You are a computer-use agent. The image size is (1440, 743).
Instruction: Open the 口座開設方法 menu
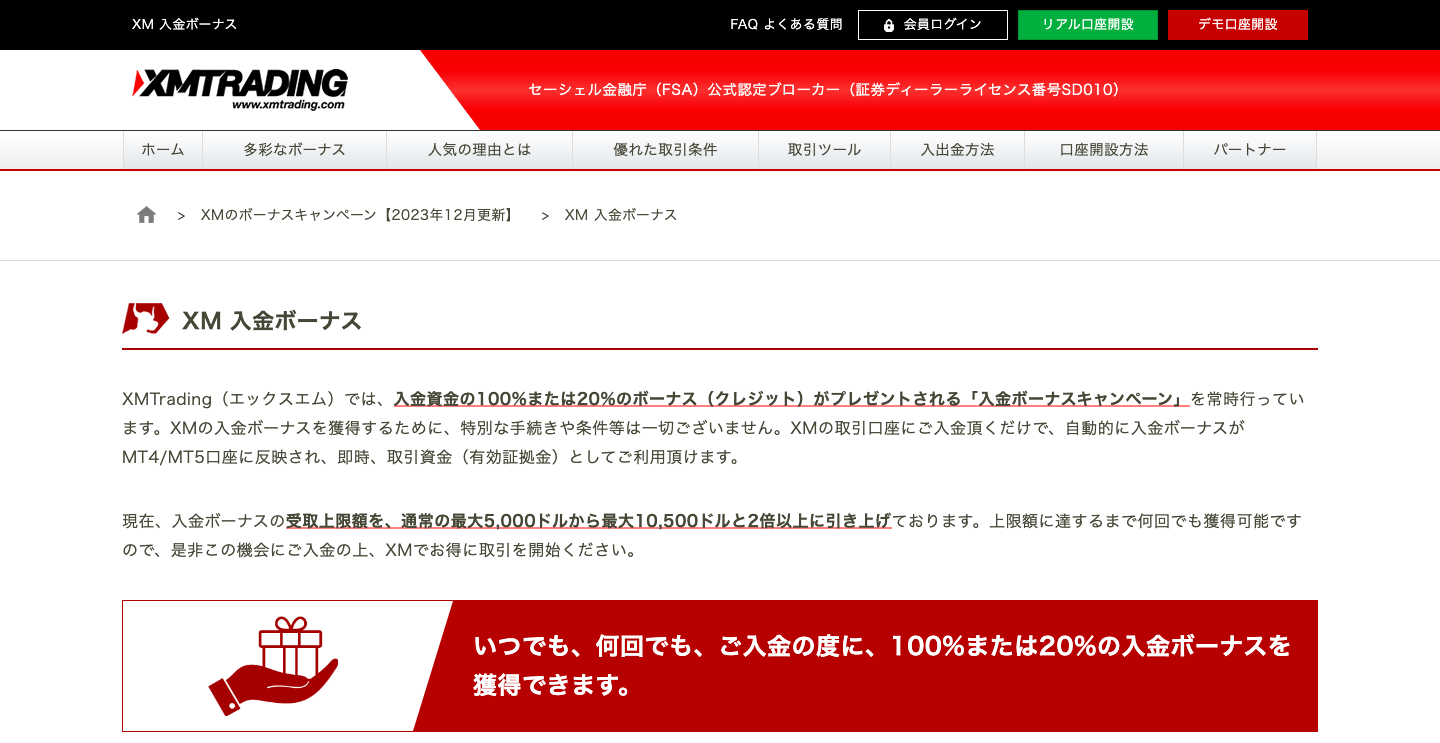tap(1104, 150)
